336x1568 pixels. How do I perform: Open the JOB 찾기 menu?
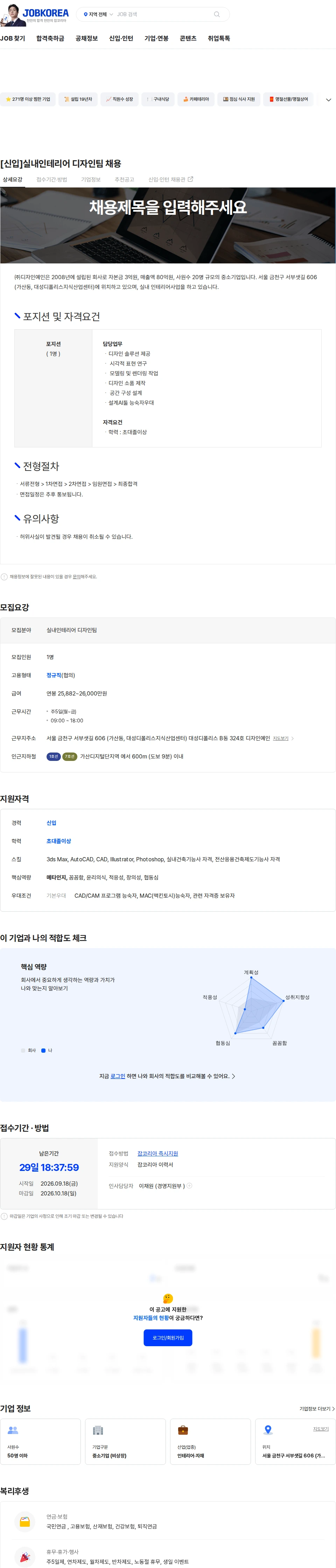(13, 38)
